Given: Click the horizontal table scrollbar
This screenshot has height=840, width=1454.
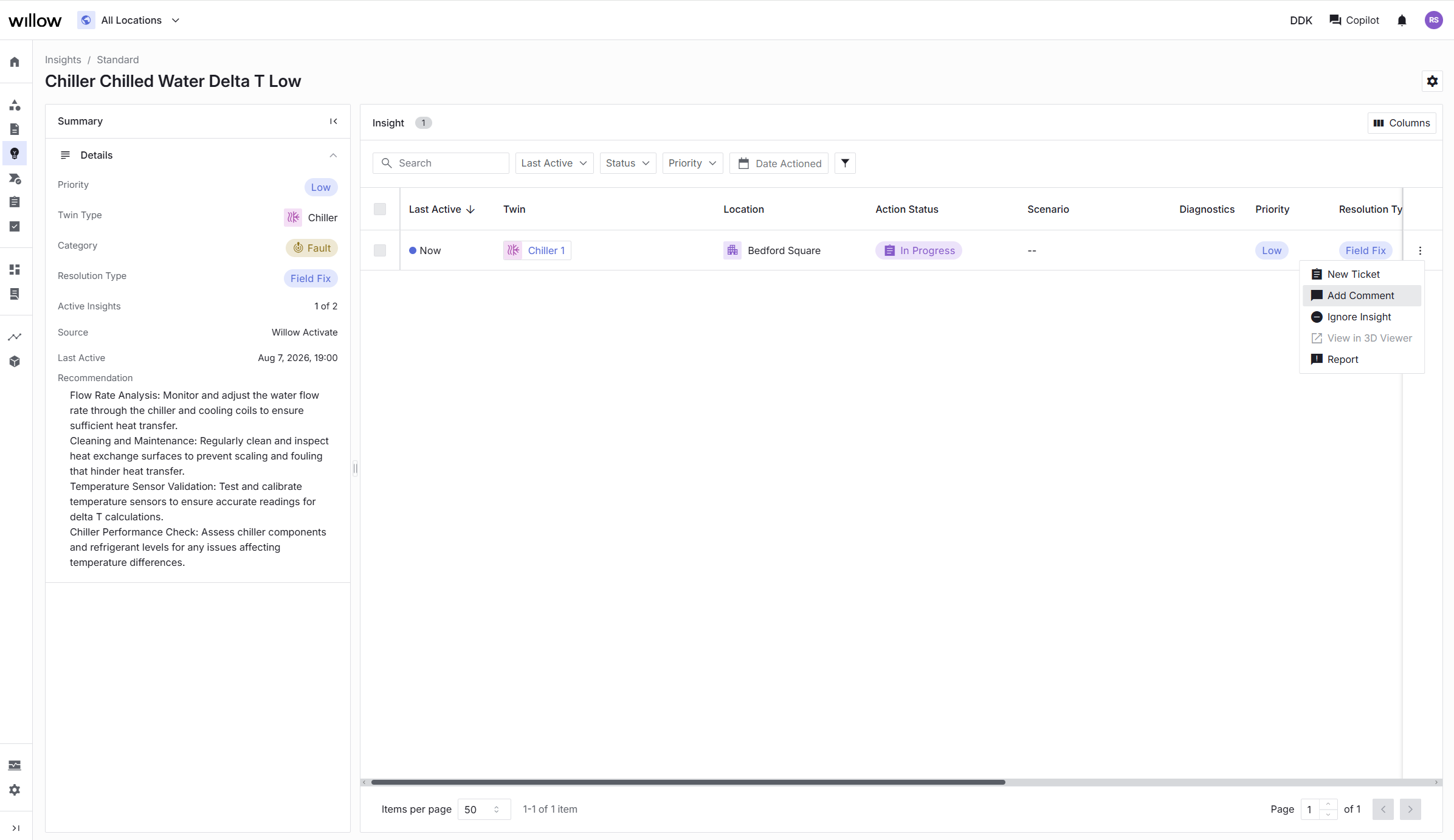Looking at the screenshot, I should 688,782.
